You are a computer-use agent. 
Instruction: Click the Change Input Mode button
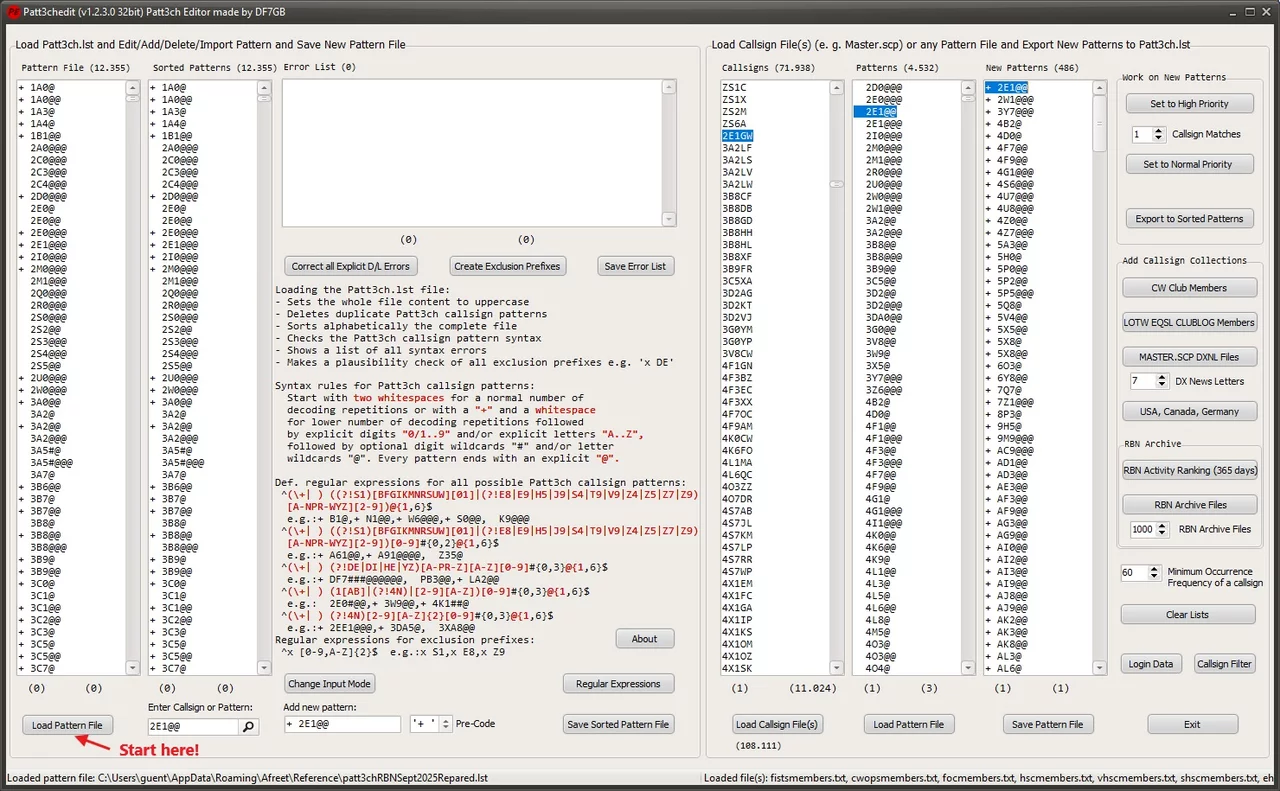329,684
